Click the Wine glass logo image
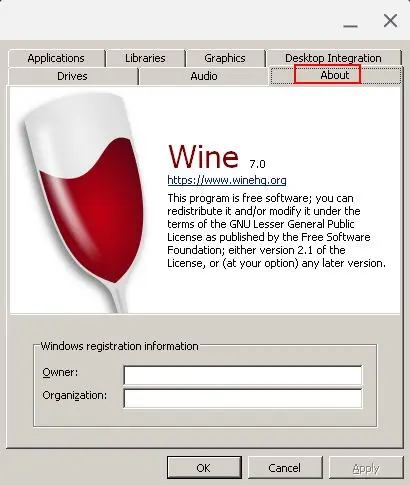 [x=85, y=202]
